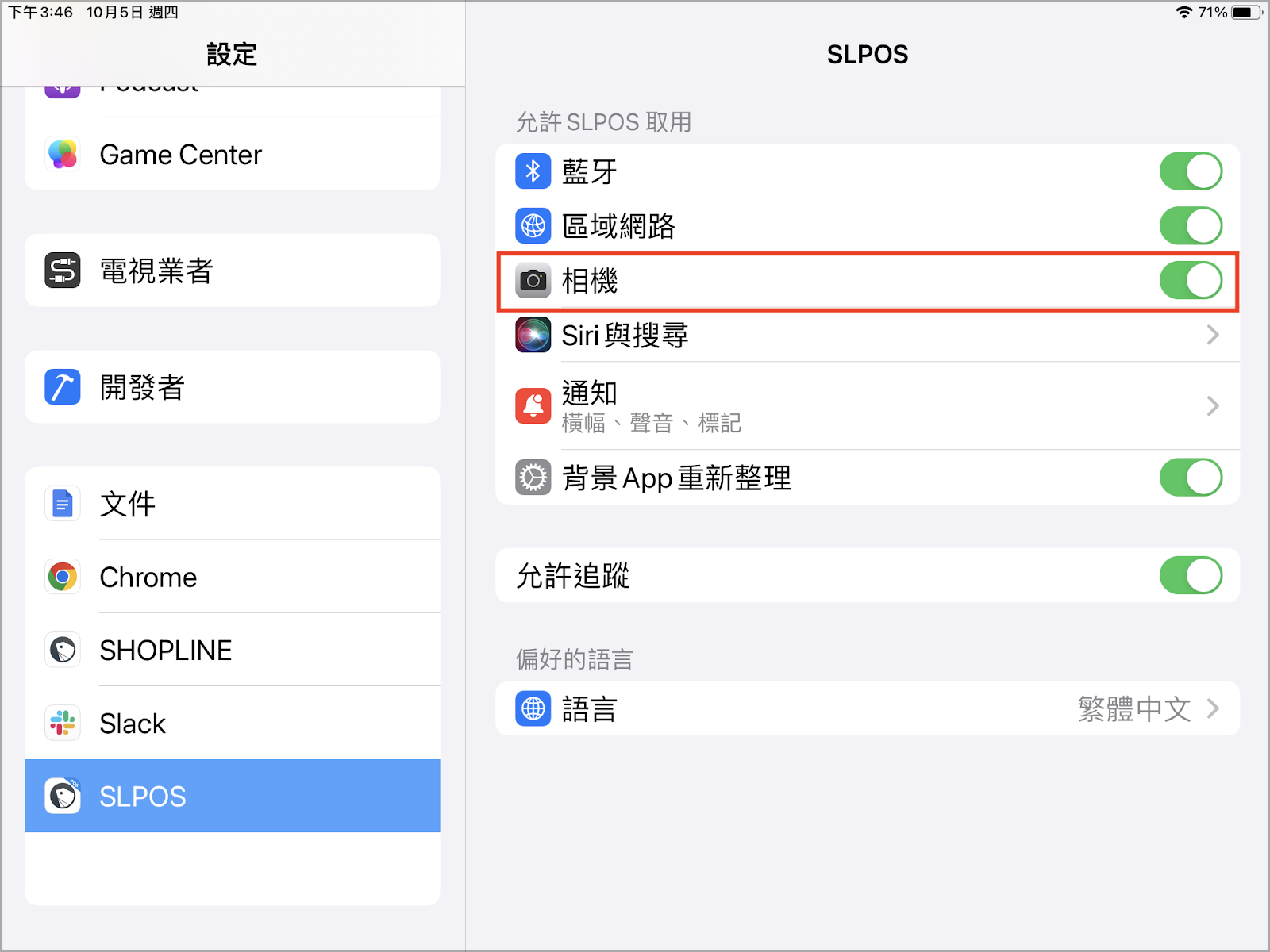1270x952 pixels.
Task: Open 通知 settings chevron
Action: (1213, 406)
